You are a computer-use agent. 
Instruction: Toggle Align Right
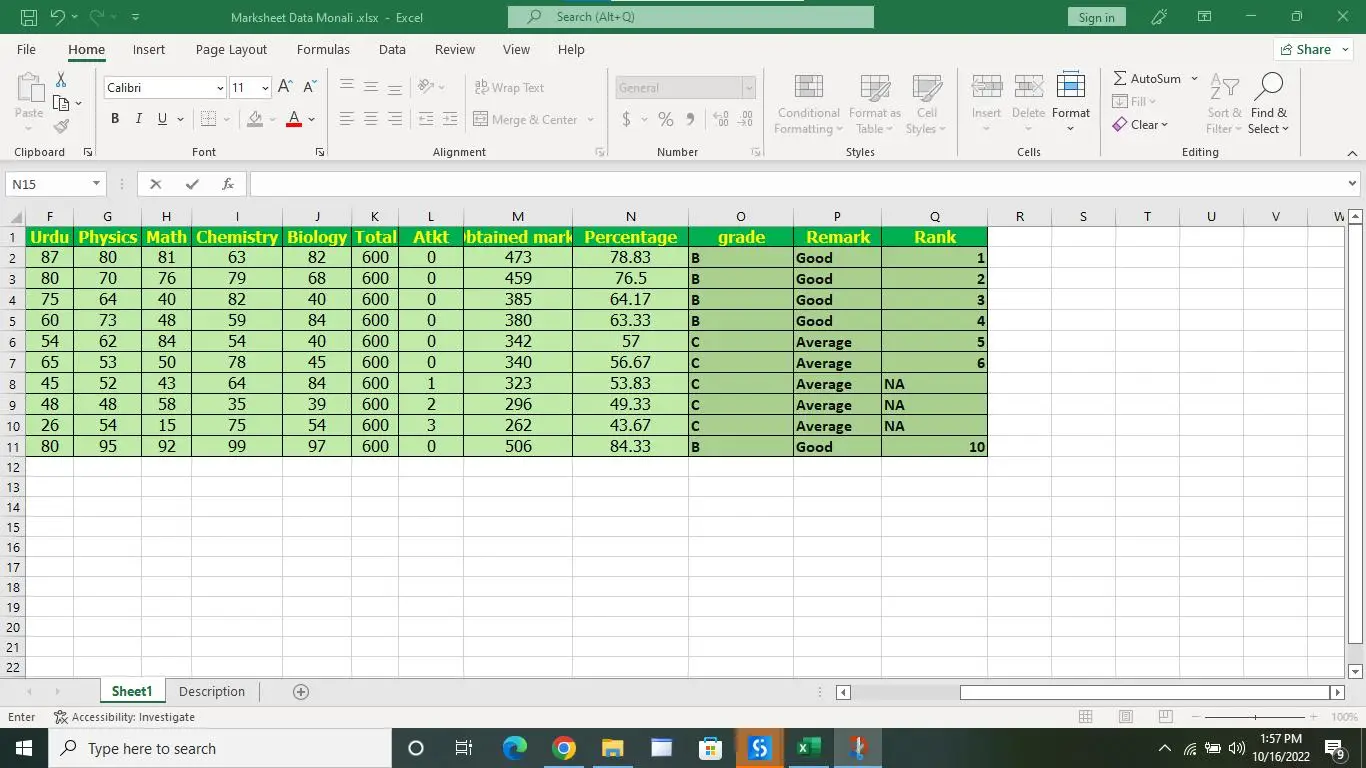click(x=395, y=119)
